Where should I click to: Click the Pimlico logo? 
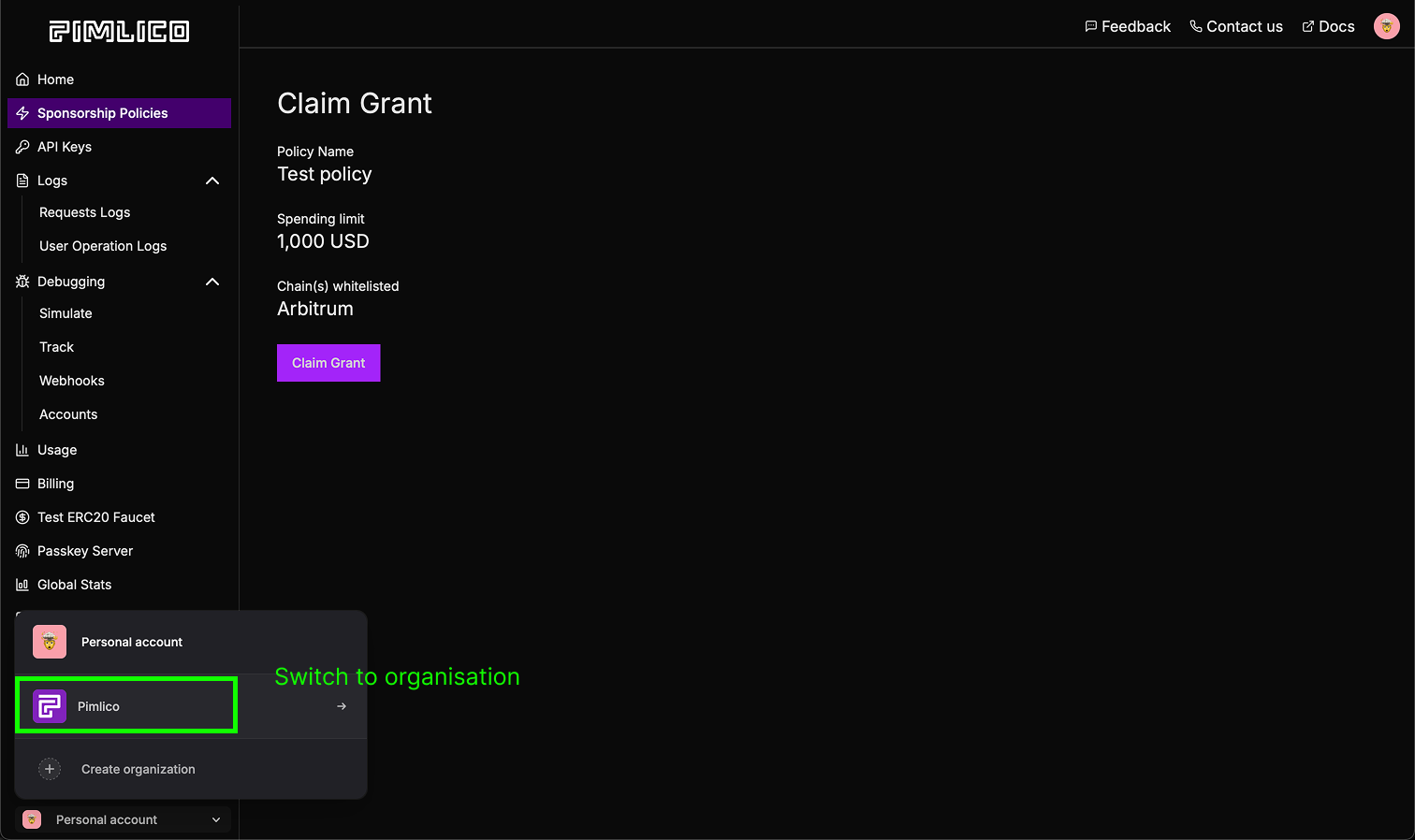point(119,31)
